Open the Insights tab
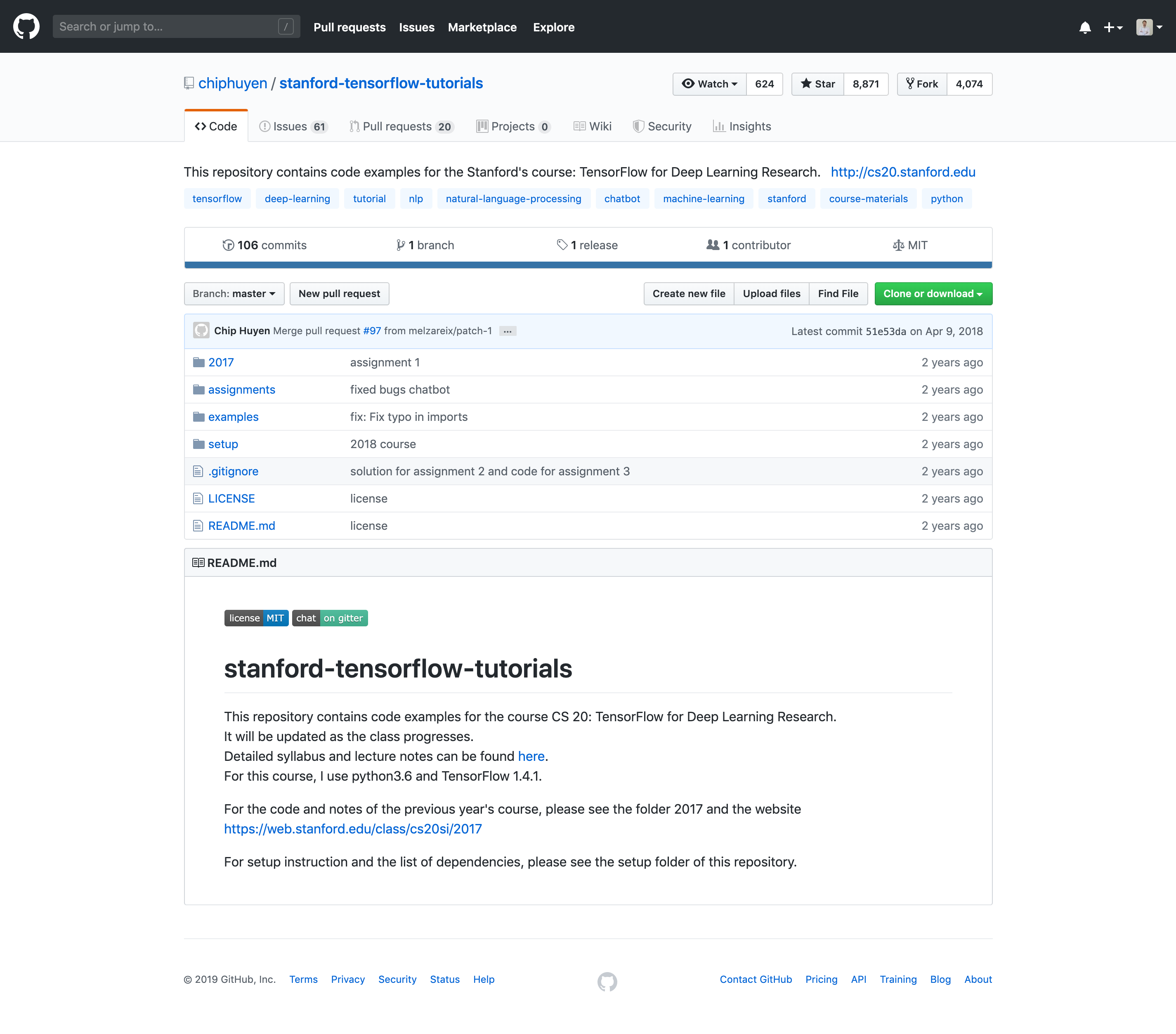Image resolution: width=1176 pixels, height=1034 pixels. [x=741, y=127]
